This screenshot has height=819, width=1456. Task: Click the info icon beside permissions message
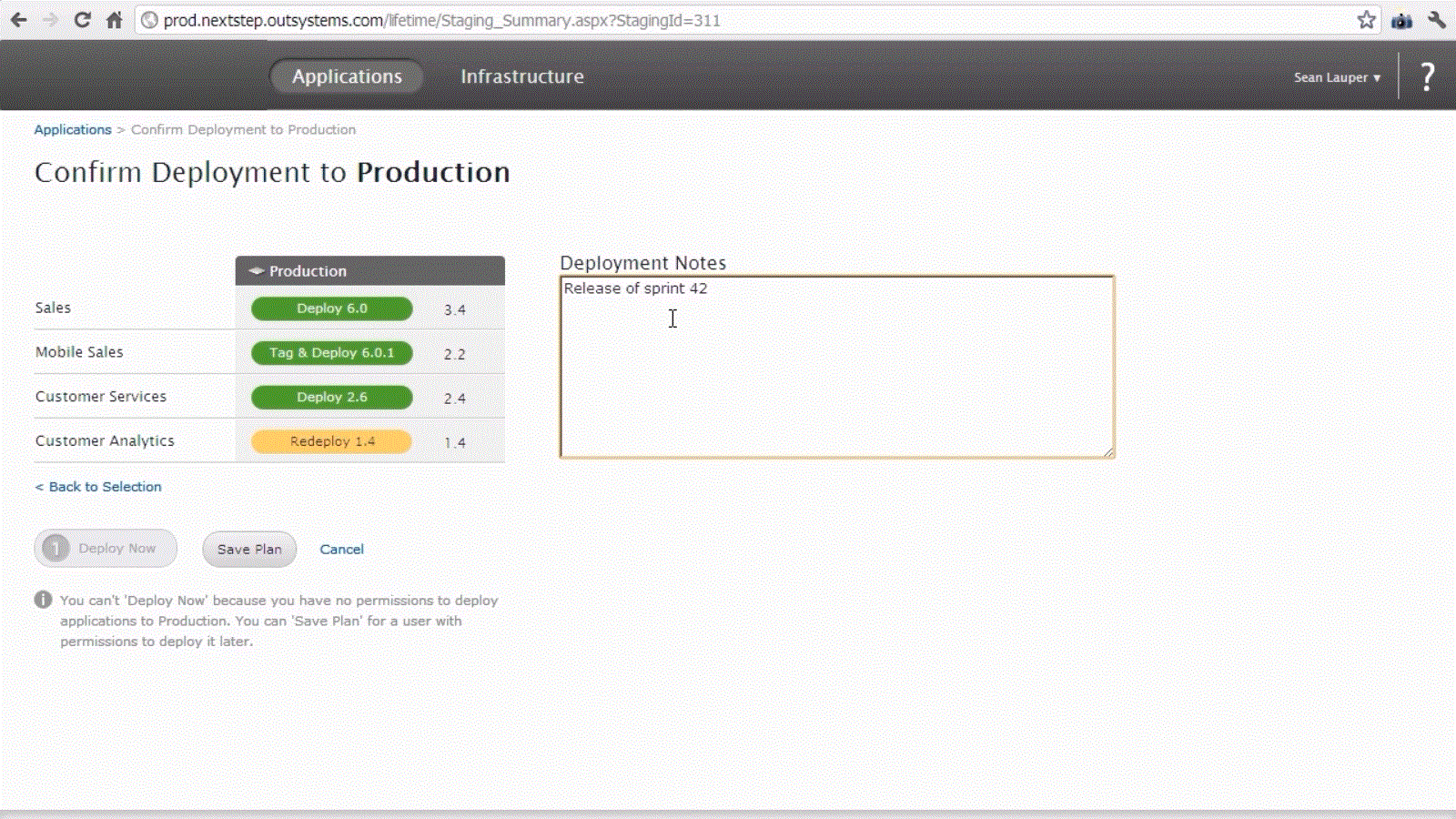tap(43, 600)
